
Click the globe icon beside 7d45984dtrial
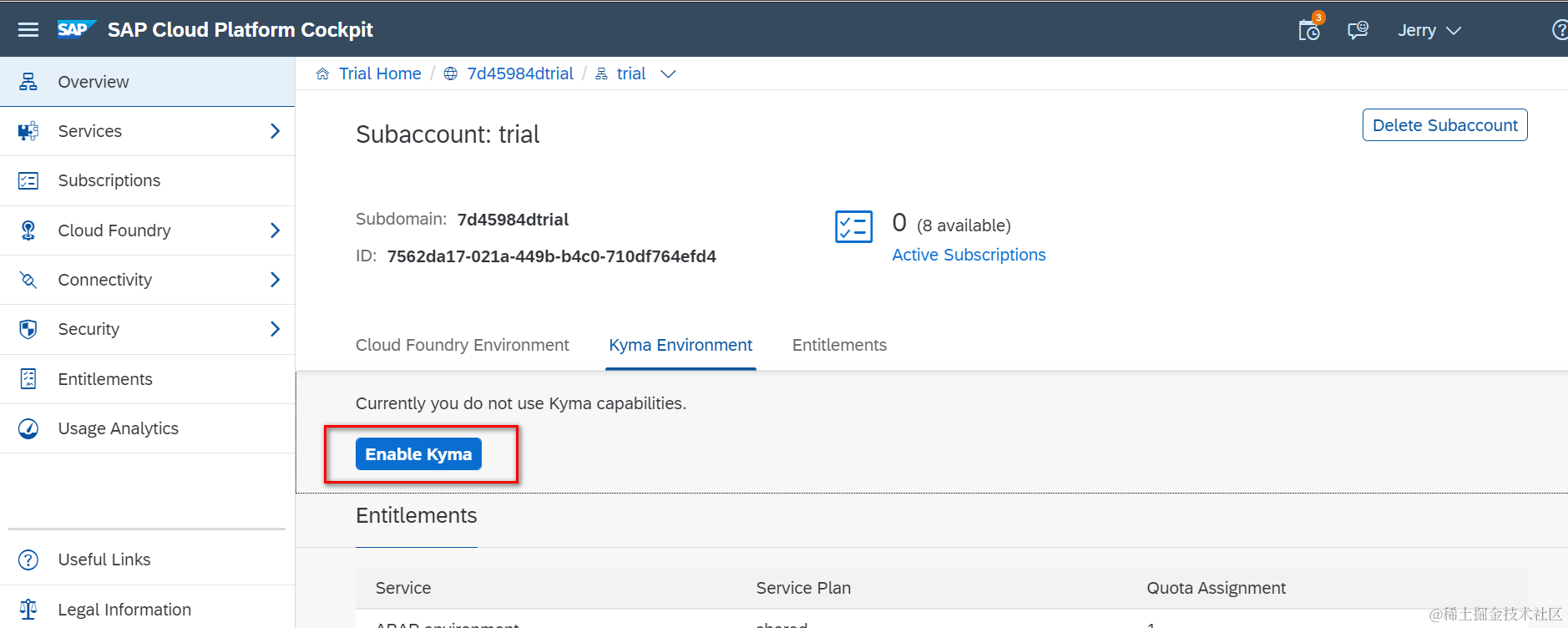[x=450, y=73]
